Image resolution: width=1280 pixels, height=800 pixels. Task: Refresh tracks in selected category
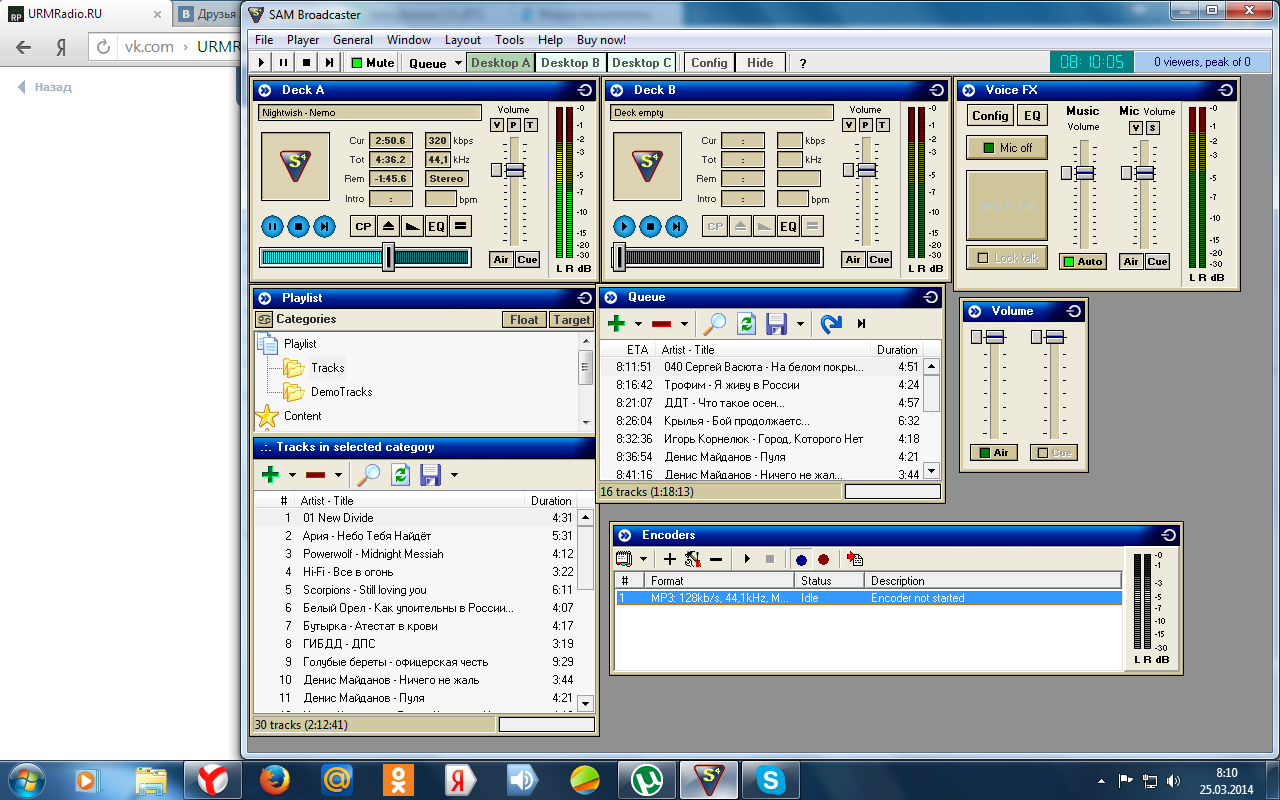click(x=400, y=475)
